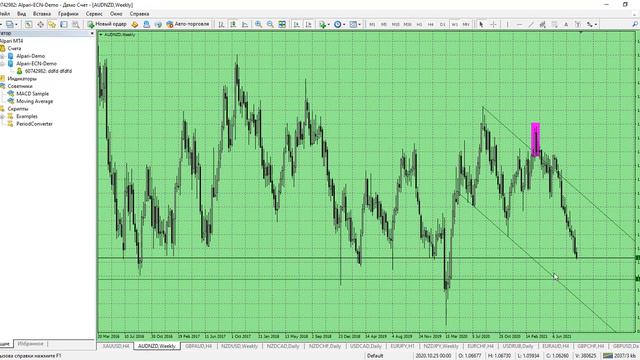Tile chart windows with grid icon

pos(282,24)
